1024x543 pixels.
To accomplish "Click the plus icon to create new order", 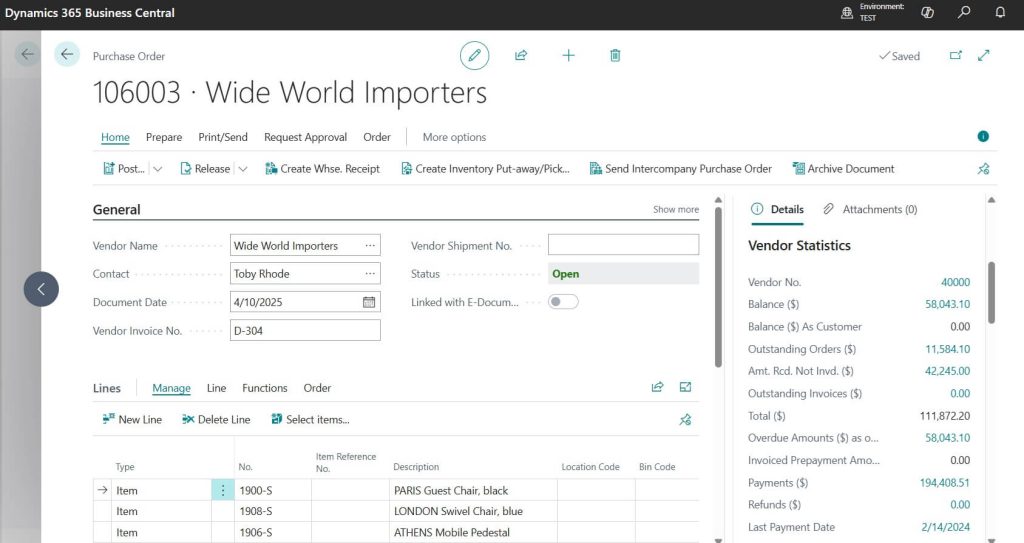I will pyautogui.click(x=568, y=56).
